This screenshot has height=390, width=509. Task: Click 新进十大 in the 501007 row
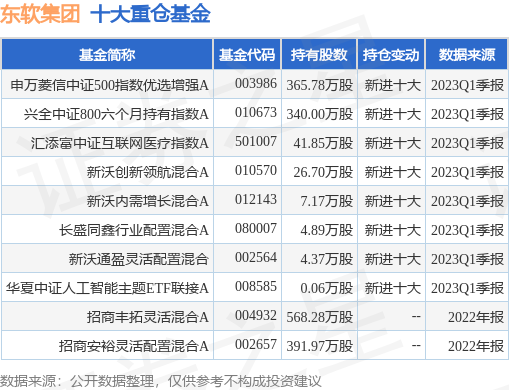[x=392, y=143]
